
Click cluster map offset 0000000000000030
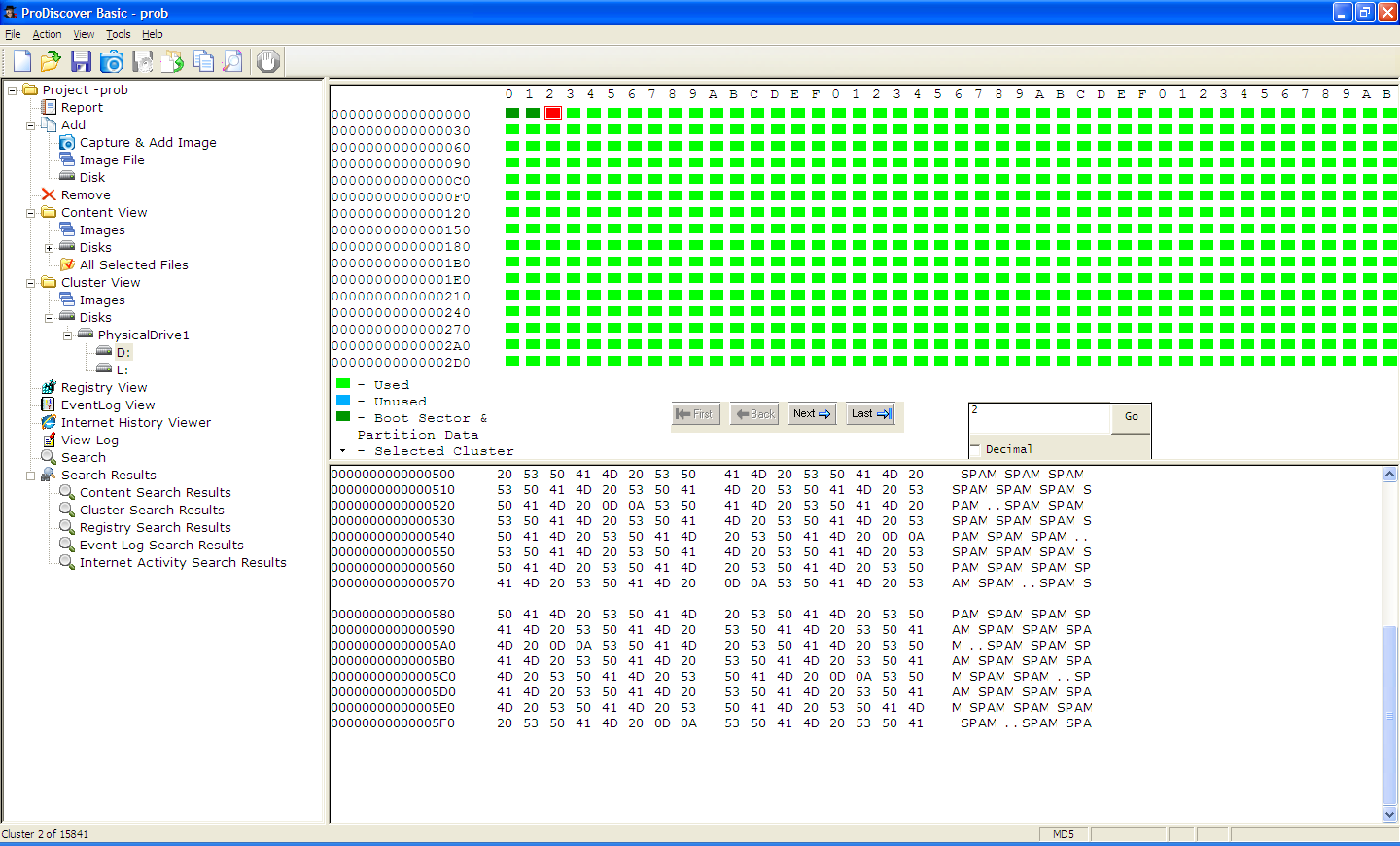401,131
